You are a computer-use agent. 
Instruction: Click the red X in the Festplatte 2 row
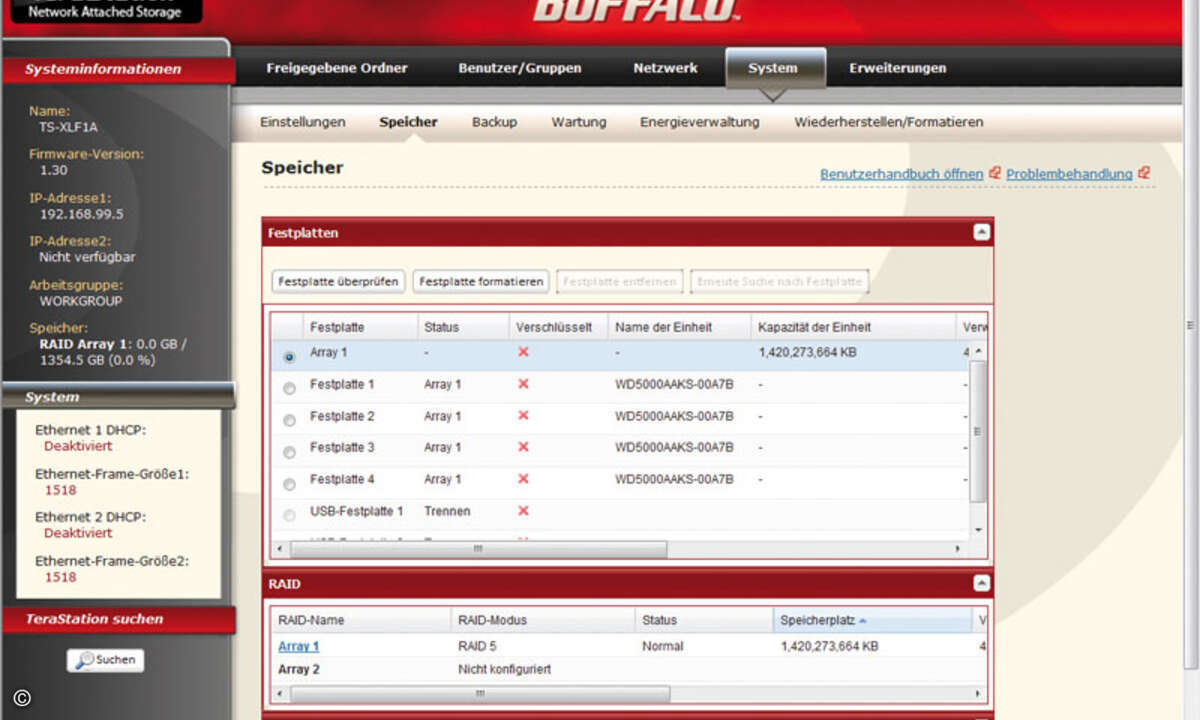[523, 416]
